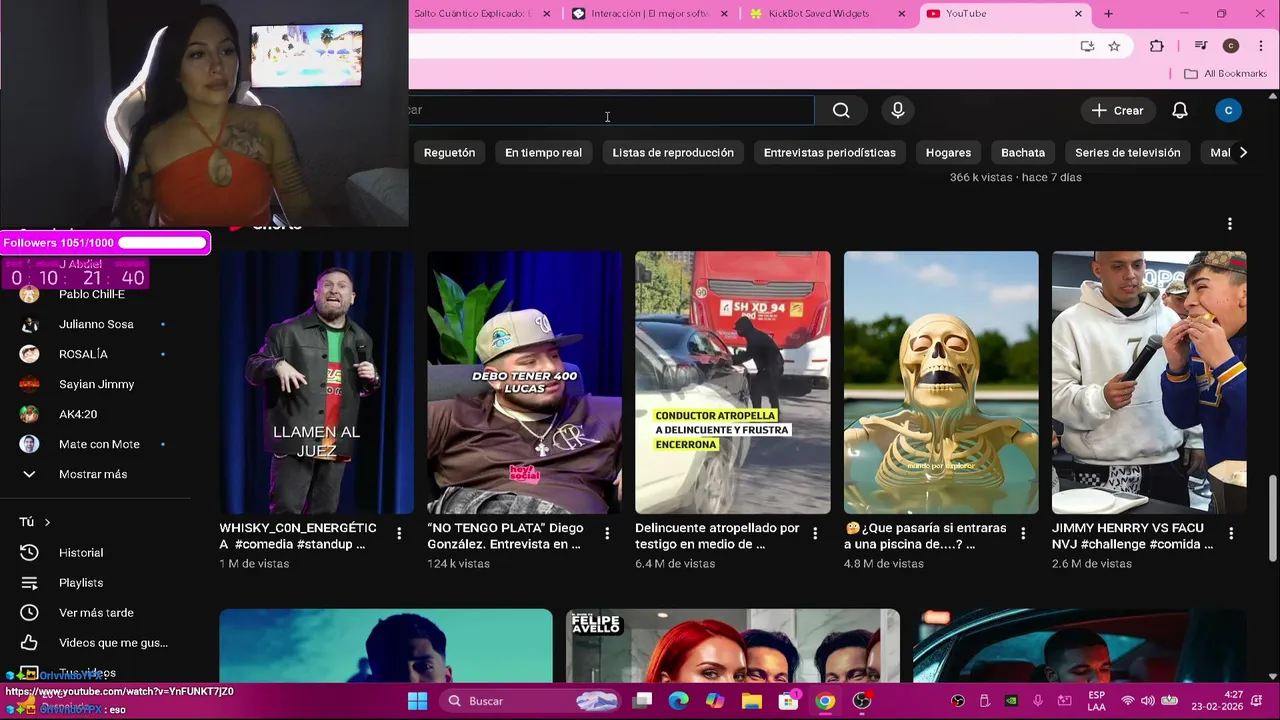Select Entrevistas periodísticas chip

829,152
